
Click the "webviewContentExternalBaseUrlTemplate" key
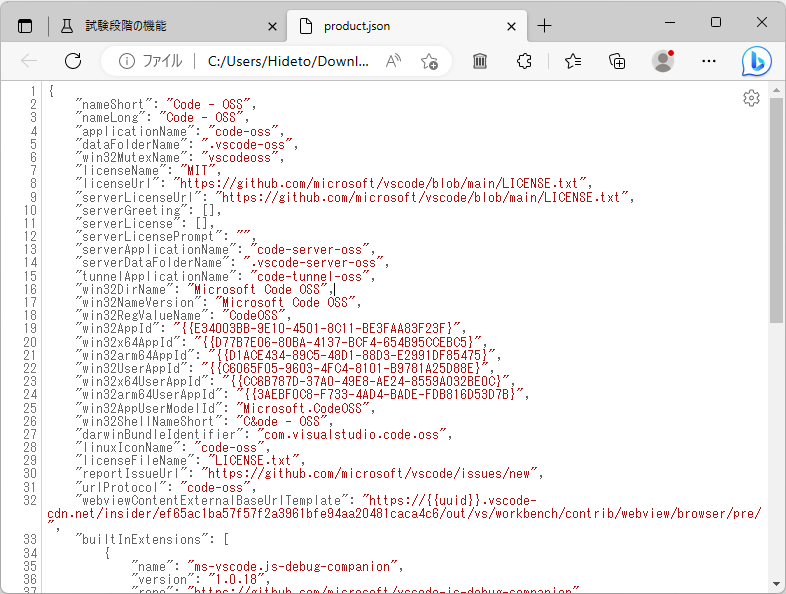212,500
